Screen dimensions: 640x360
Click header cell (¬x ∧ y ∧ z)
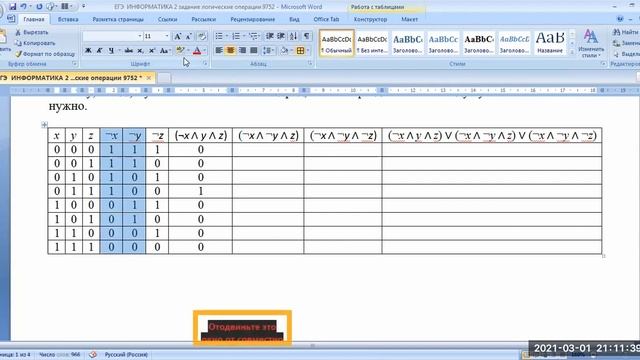[x=200, y=136]
